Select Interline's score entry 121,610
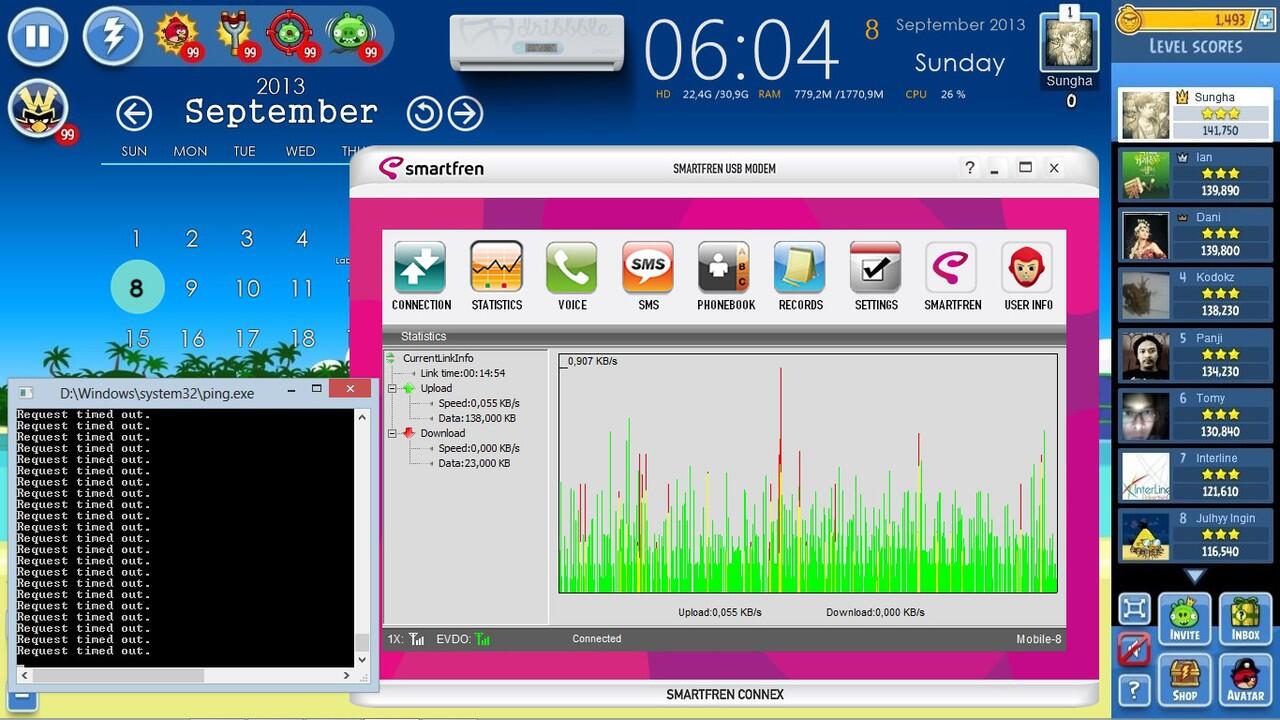The height and width of the screenshot is (720, 1280). [1195, 475]
